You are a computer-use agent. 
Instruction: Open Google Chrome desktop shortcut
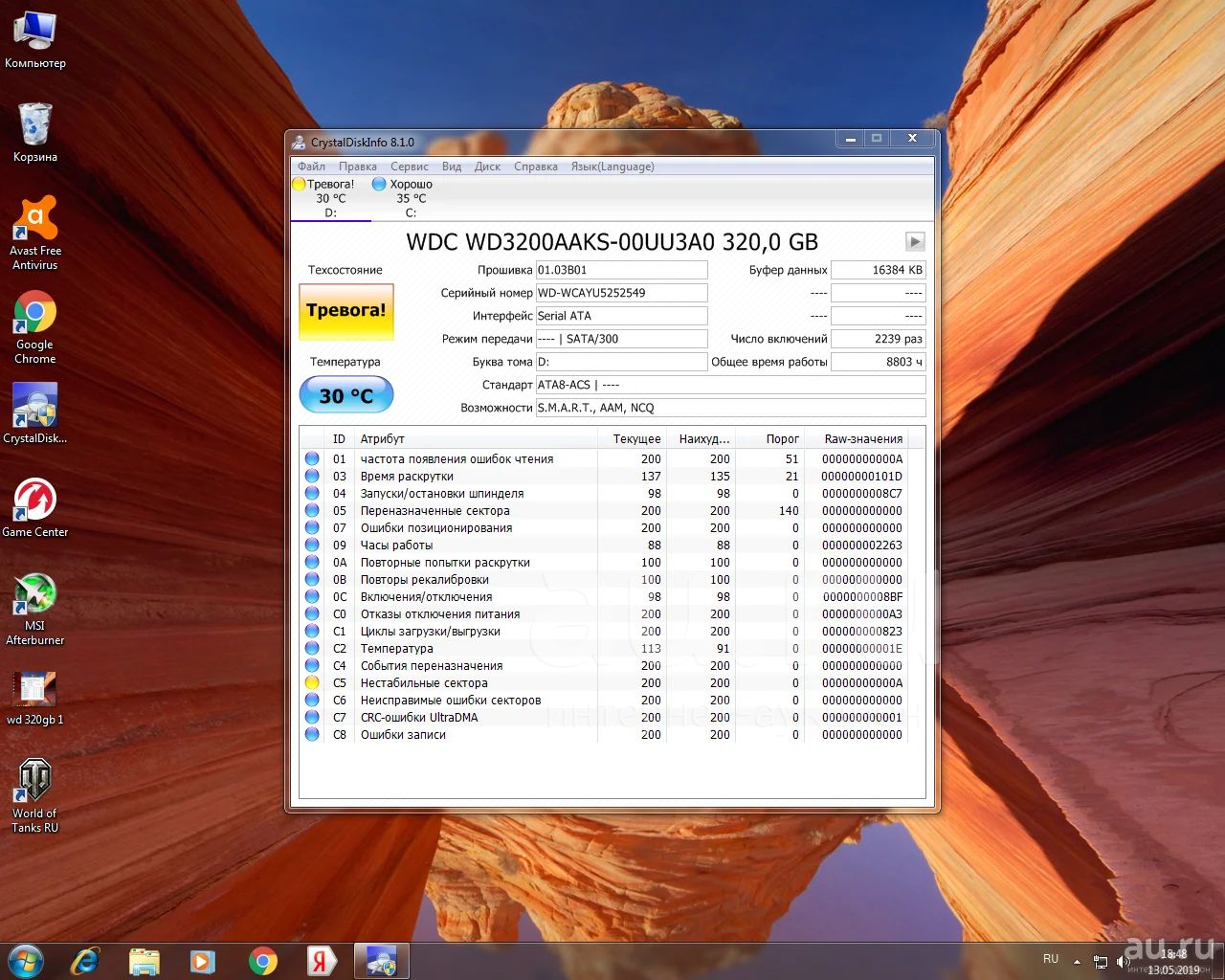coord(35,326)
